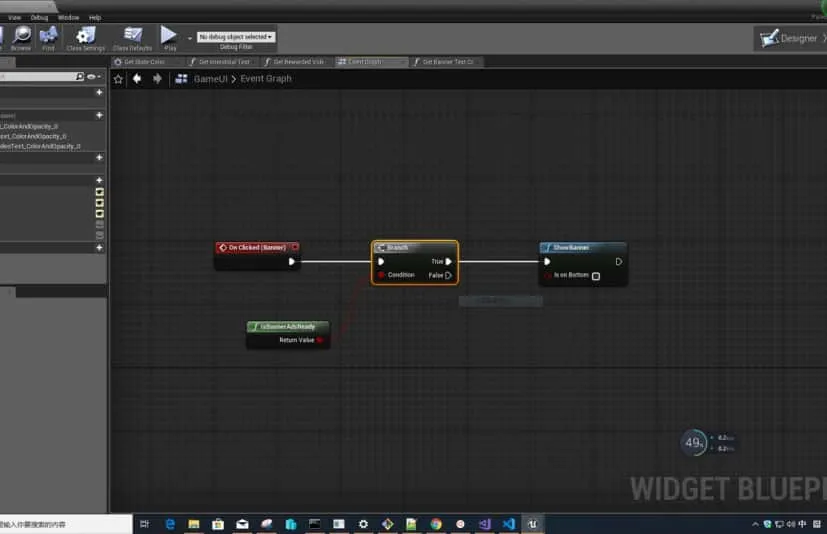Toggle the third variable visibility eye icon

(99, 214)
